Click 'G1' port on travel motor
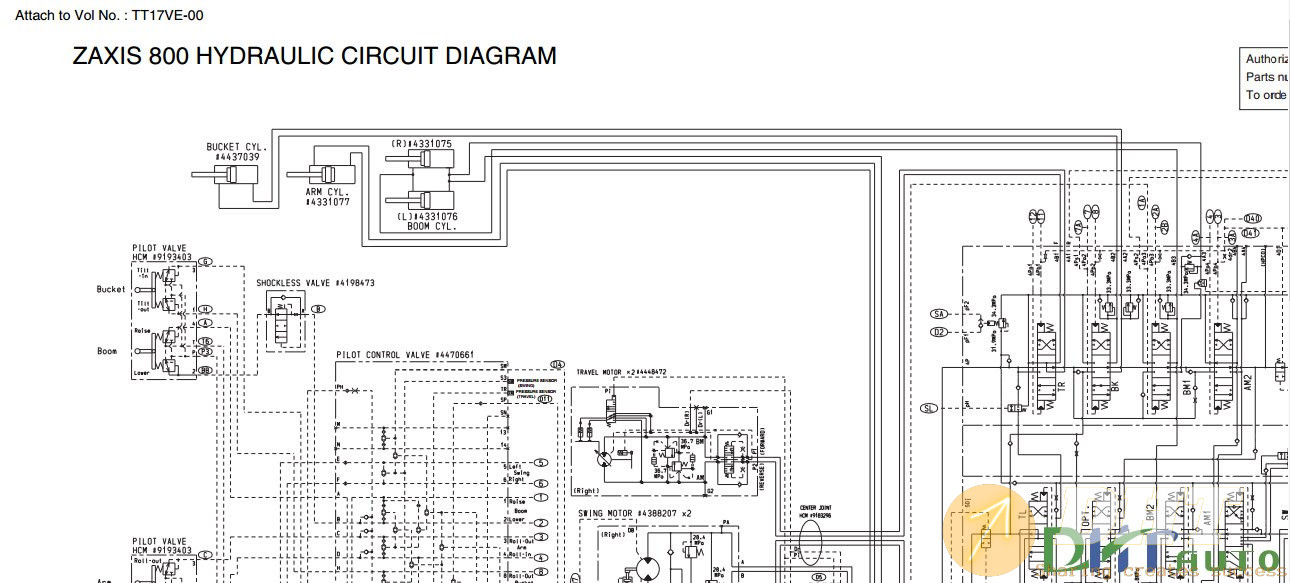 tap(711, 411)
